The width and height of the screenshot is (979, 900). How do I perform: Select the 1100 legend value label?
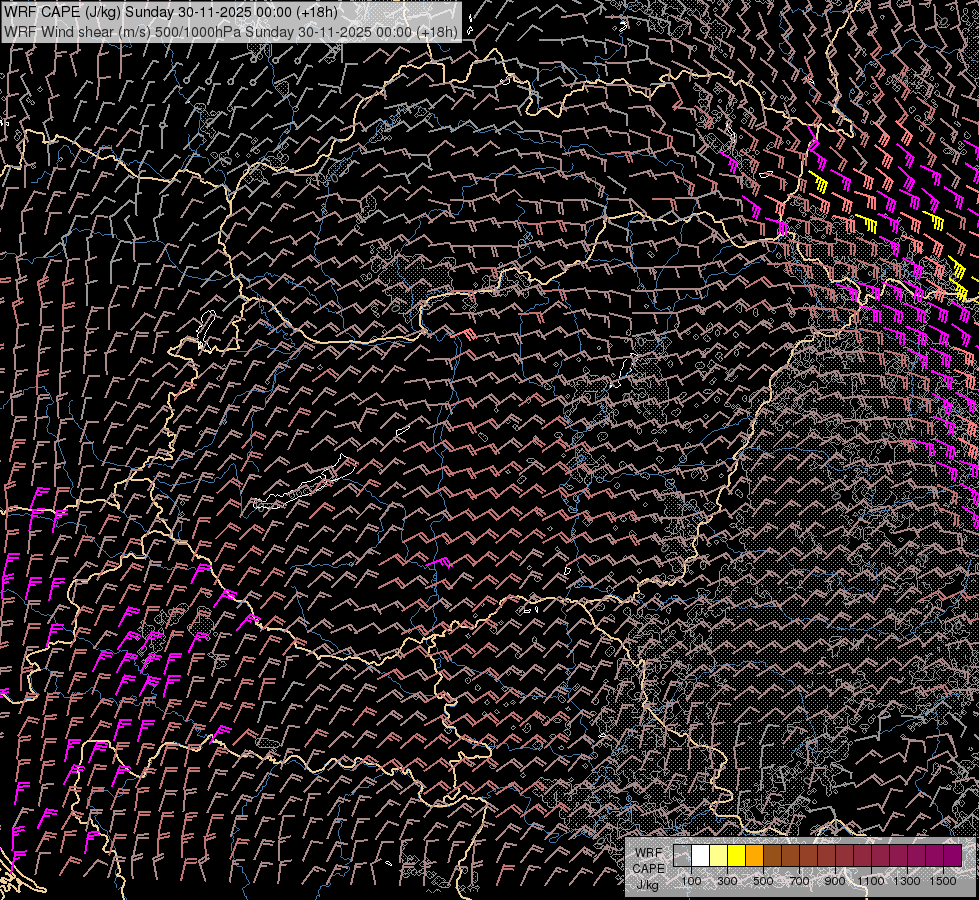tap(871, 881)
